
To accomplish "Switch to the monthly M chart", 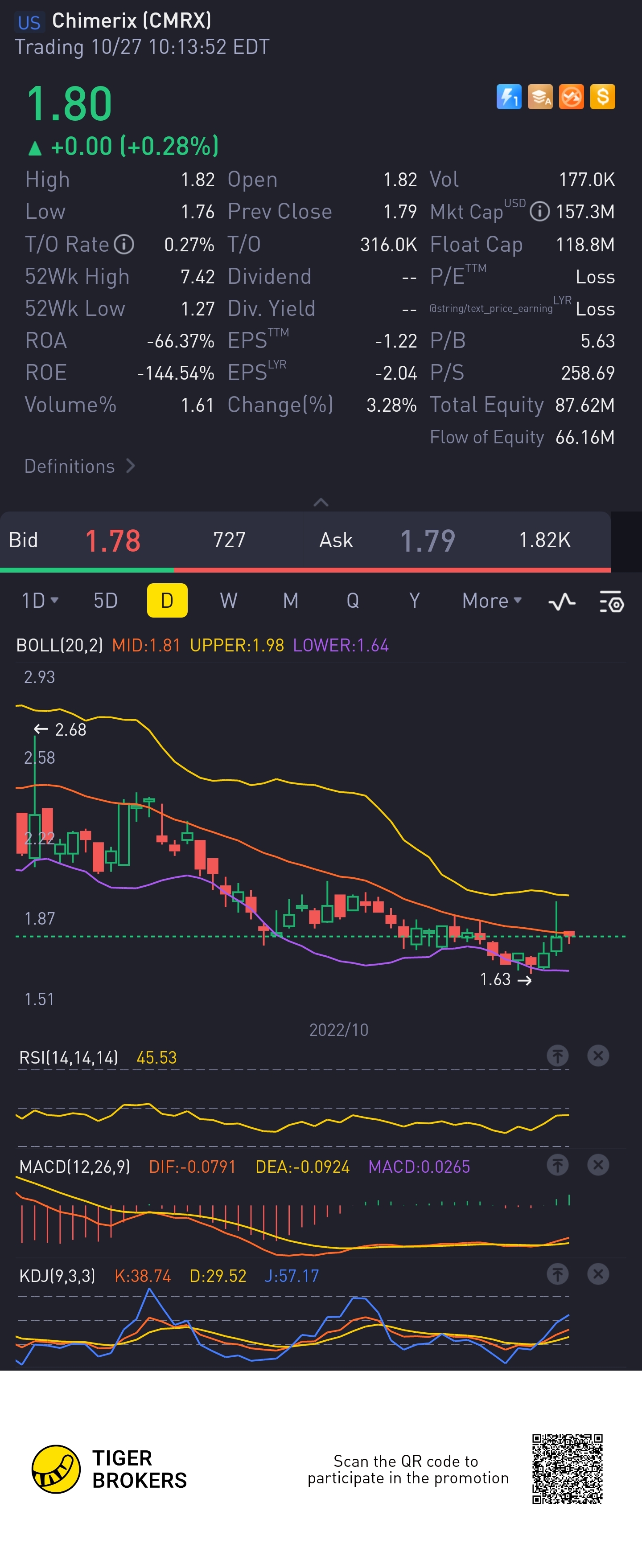I will pyautogui.click(x=291, y=601).
